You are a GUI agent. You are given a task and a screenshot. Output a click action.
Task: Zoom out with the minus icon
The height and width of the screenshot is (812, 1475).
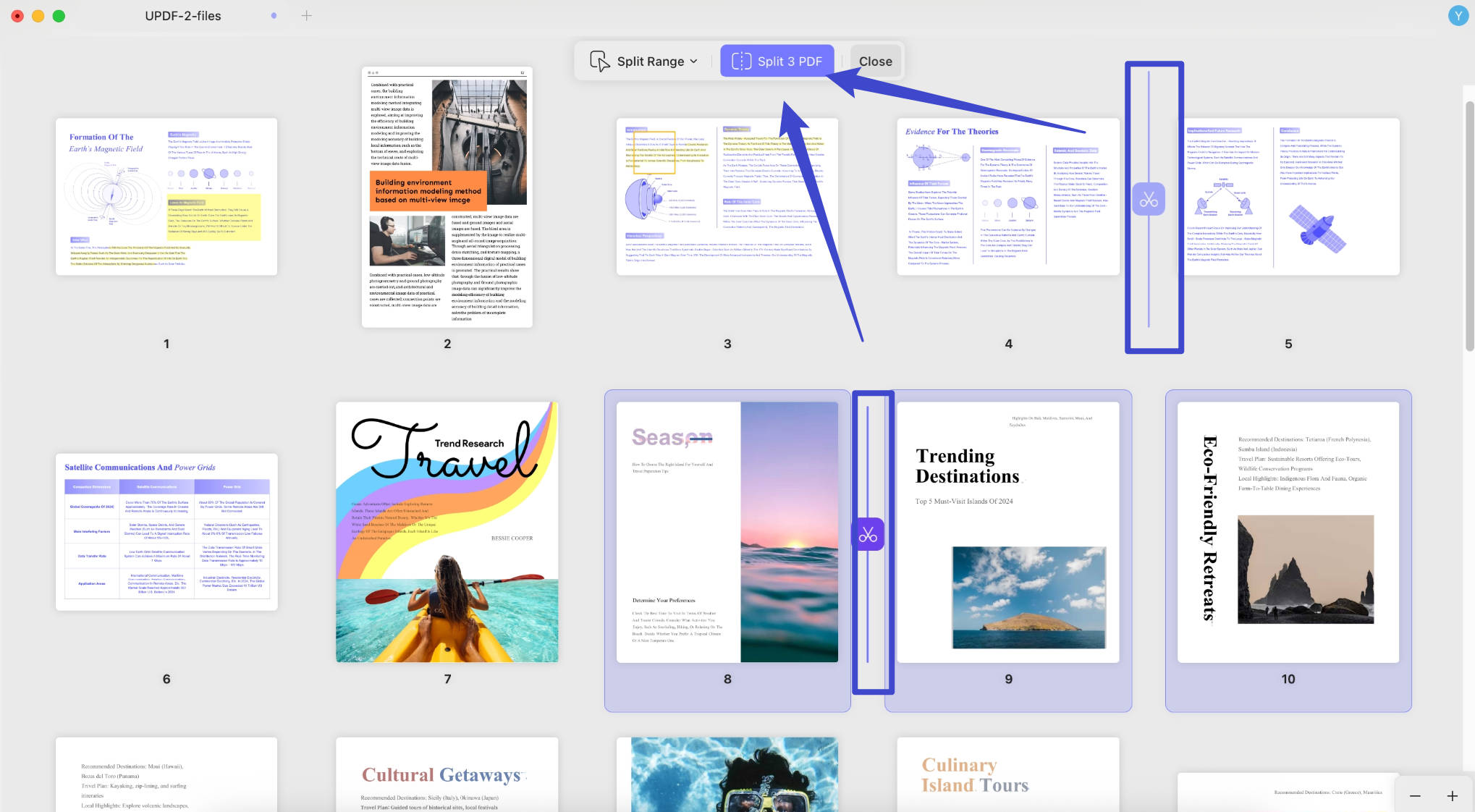(1415, 796)
